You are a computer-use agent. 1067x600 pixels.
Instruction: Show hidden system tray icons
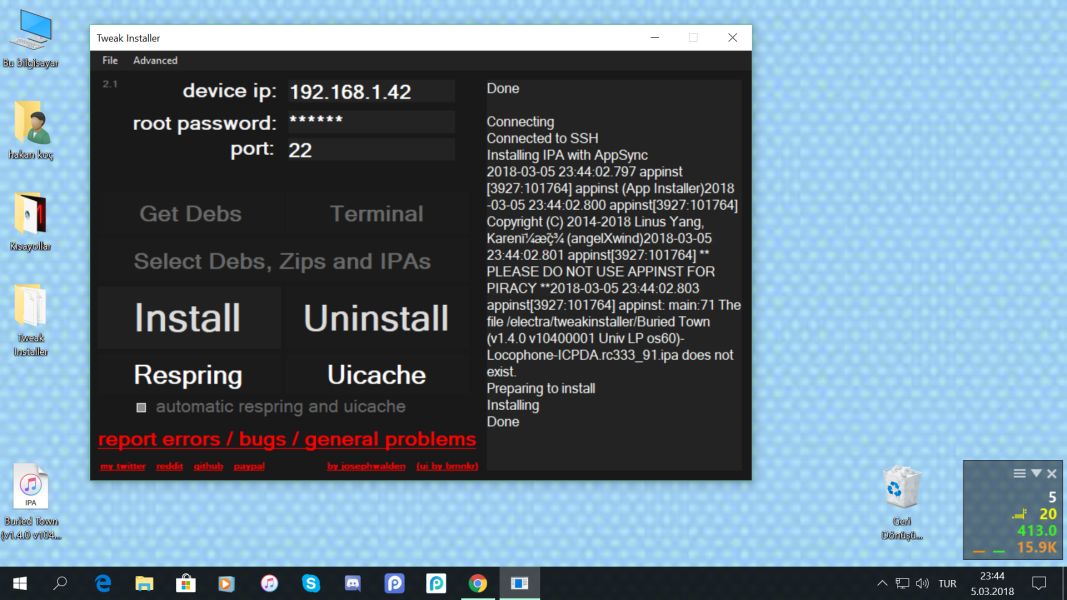(882, 583)
